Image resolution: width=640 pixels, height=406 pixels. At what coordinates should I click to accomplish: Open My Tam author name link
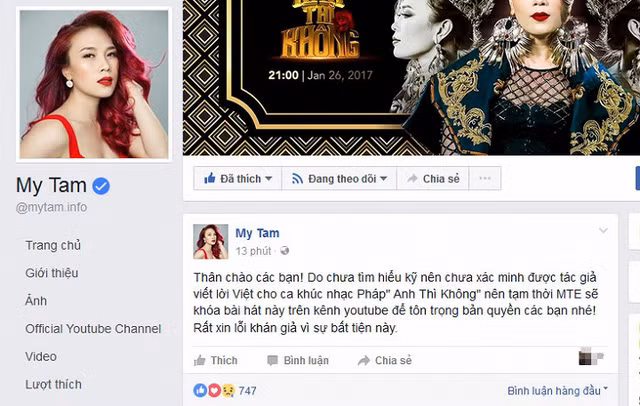(x=257, y=233)
